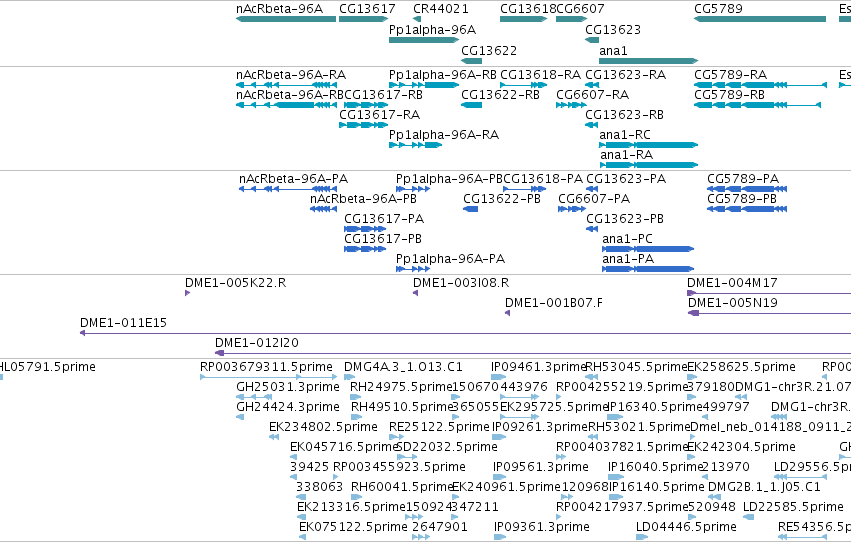Click the CG13618-RA transcript label

tap(540, 75)
